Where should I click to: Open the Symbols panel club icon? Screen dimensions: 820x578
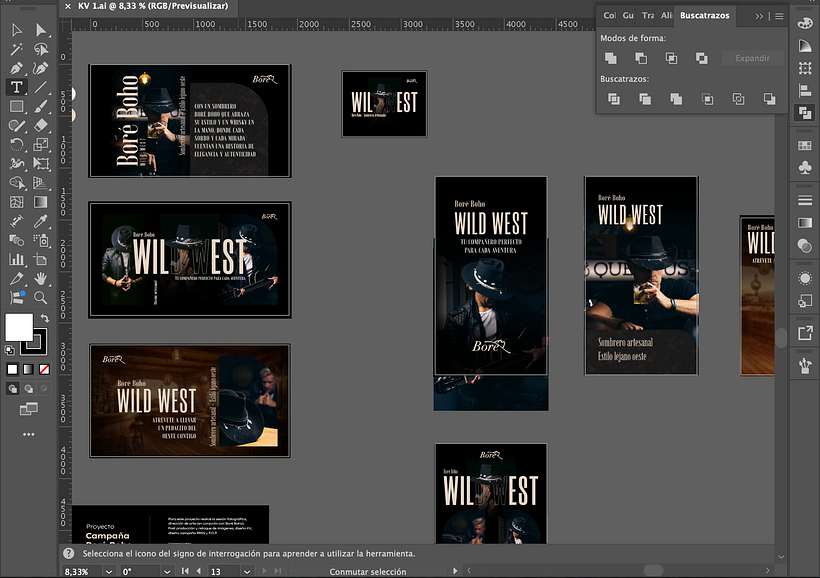pos(805,167)
